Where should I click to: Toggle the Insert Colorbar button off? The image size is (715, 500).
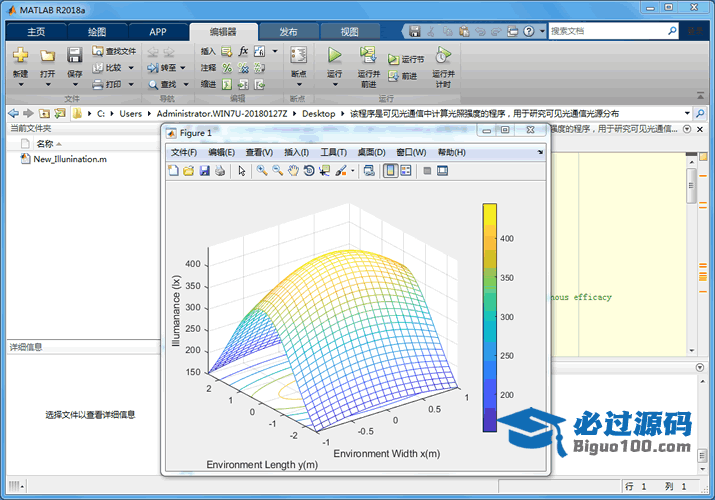pyautogui.click(x=390, y=171)
